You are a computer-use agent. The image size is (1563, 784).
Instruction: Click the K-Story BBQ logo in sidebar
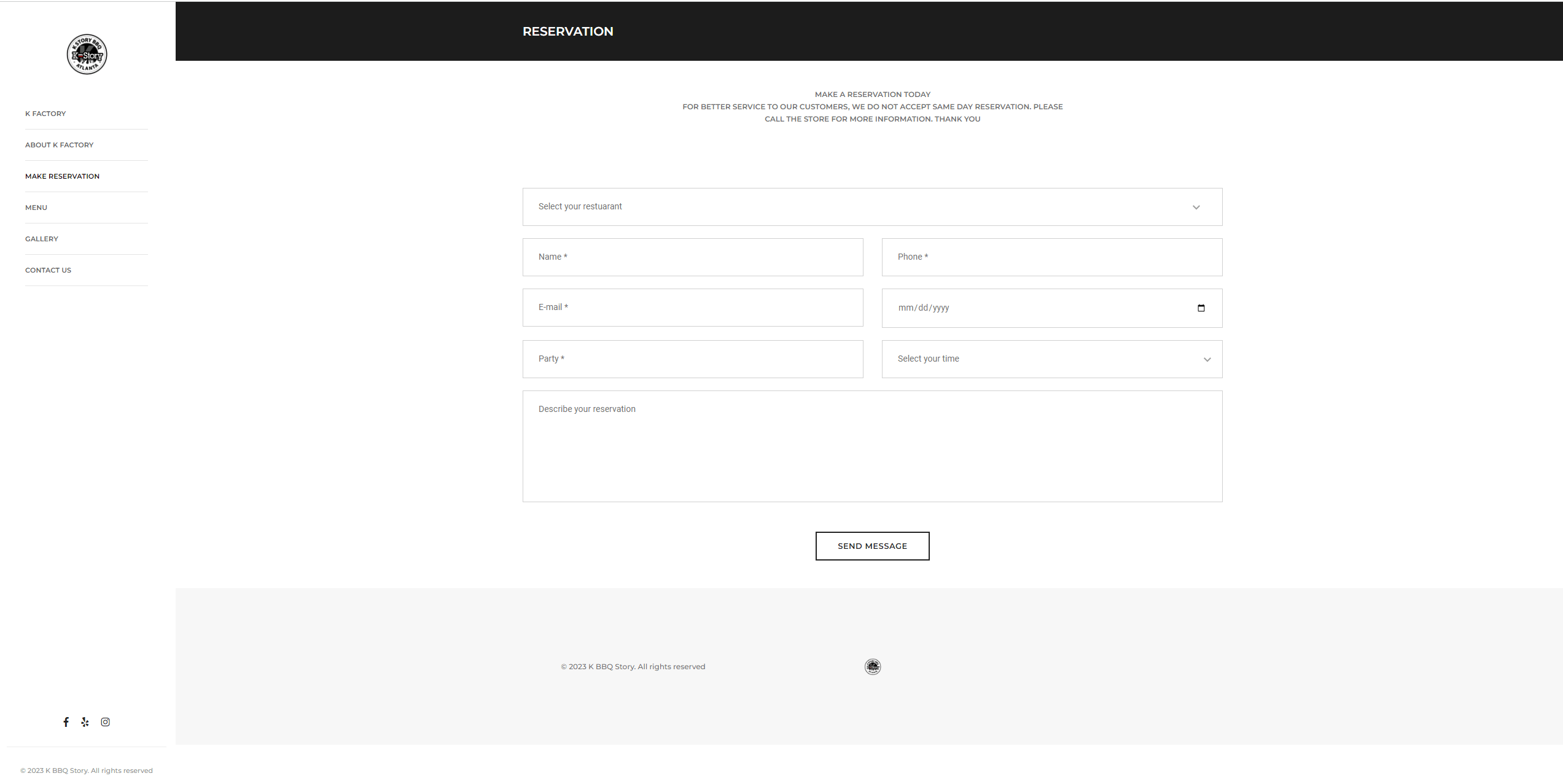pyautogui.click(x=87, y=54)
